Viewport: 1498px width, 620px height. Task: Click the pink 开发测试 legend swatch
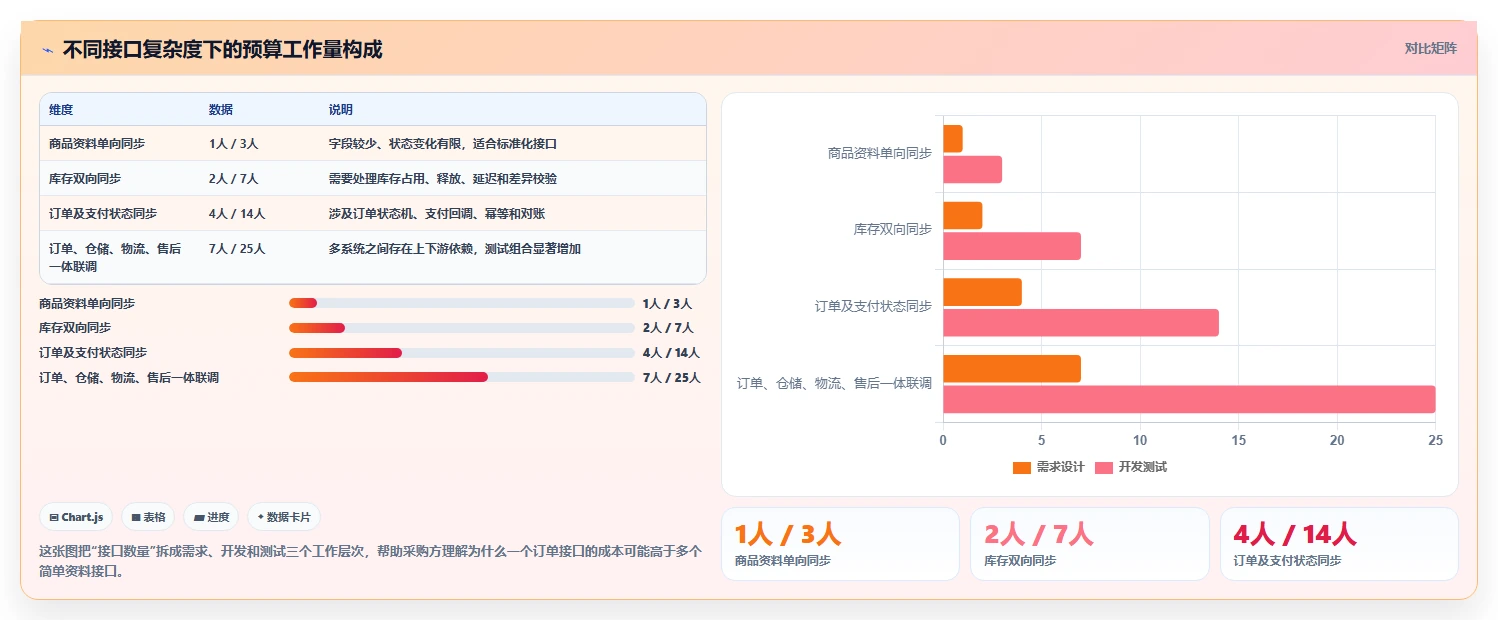[x=1104, y=467]
